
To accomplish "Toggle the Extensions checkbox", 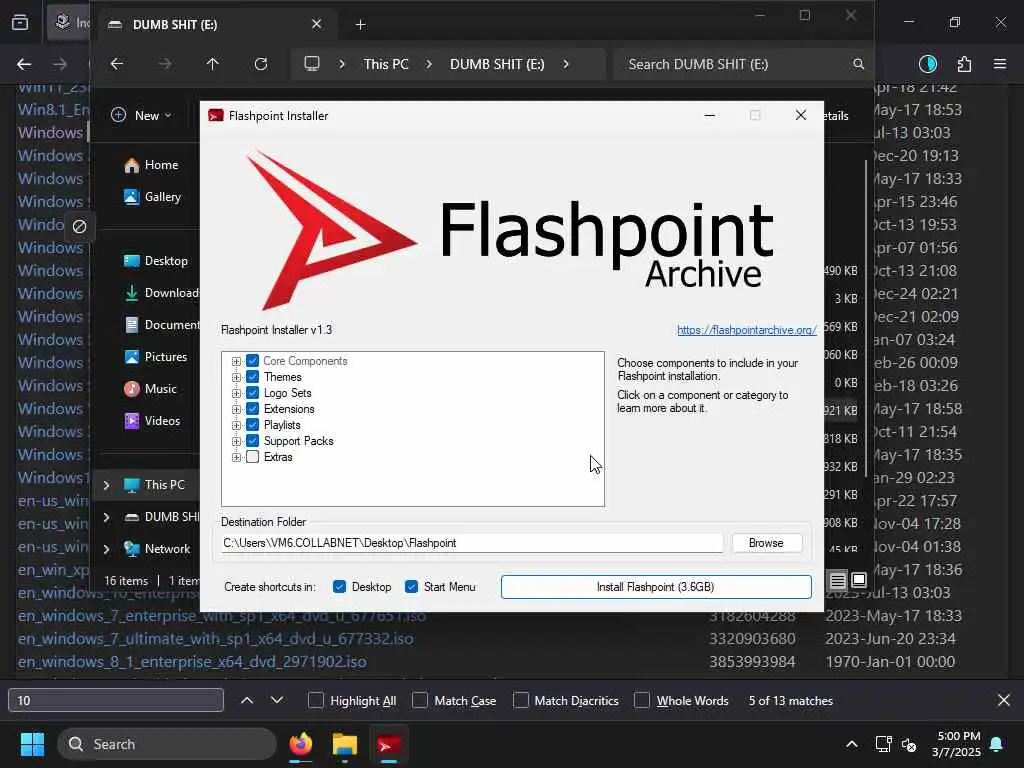I will 253,409.
